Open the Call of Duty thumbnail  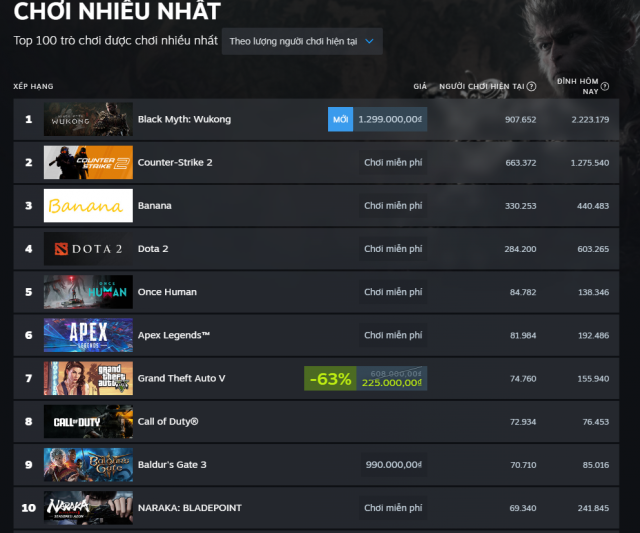point(88,422)
